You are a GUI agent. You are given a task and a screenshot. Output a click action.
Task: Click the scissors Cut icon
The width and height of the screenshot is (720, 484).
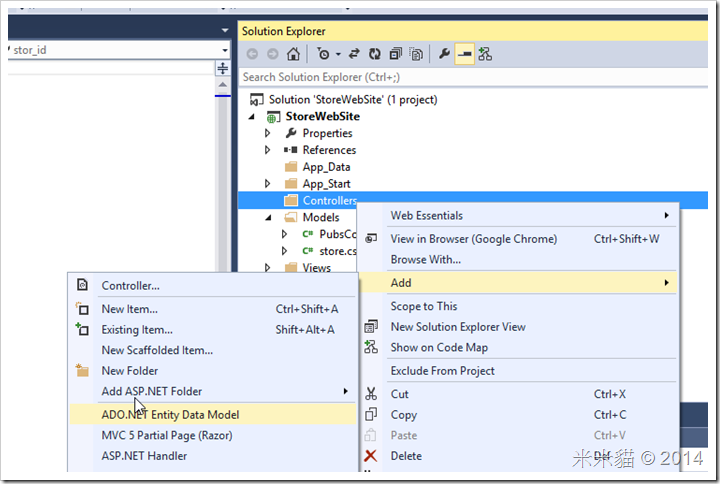371,394
